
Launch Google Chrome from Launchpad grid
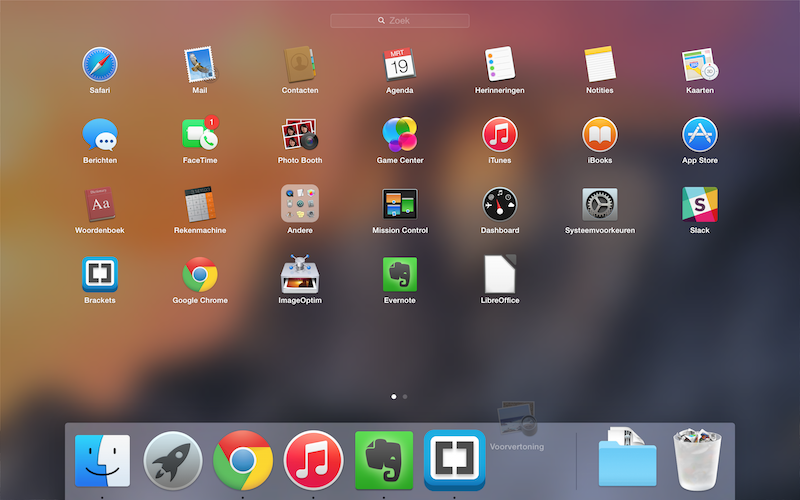(200, 274)
